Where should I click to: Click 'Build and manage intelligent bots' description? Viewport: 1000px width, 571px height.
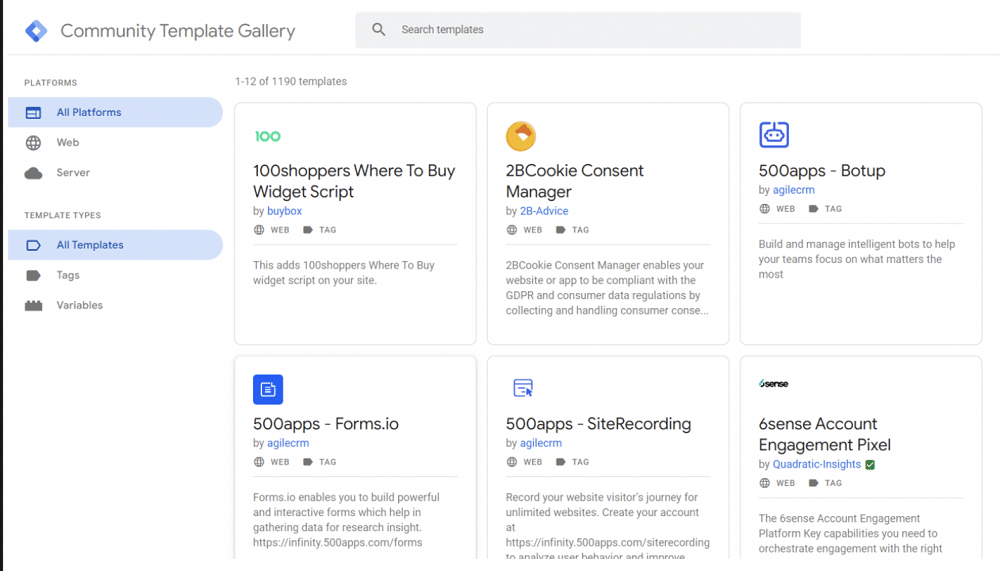[x=857, y=259]
